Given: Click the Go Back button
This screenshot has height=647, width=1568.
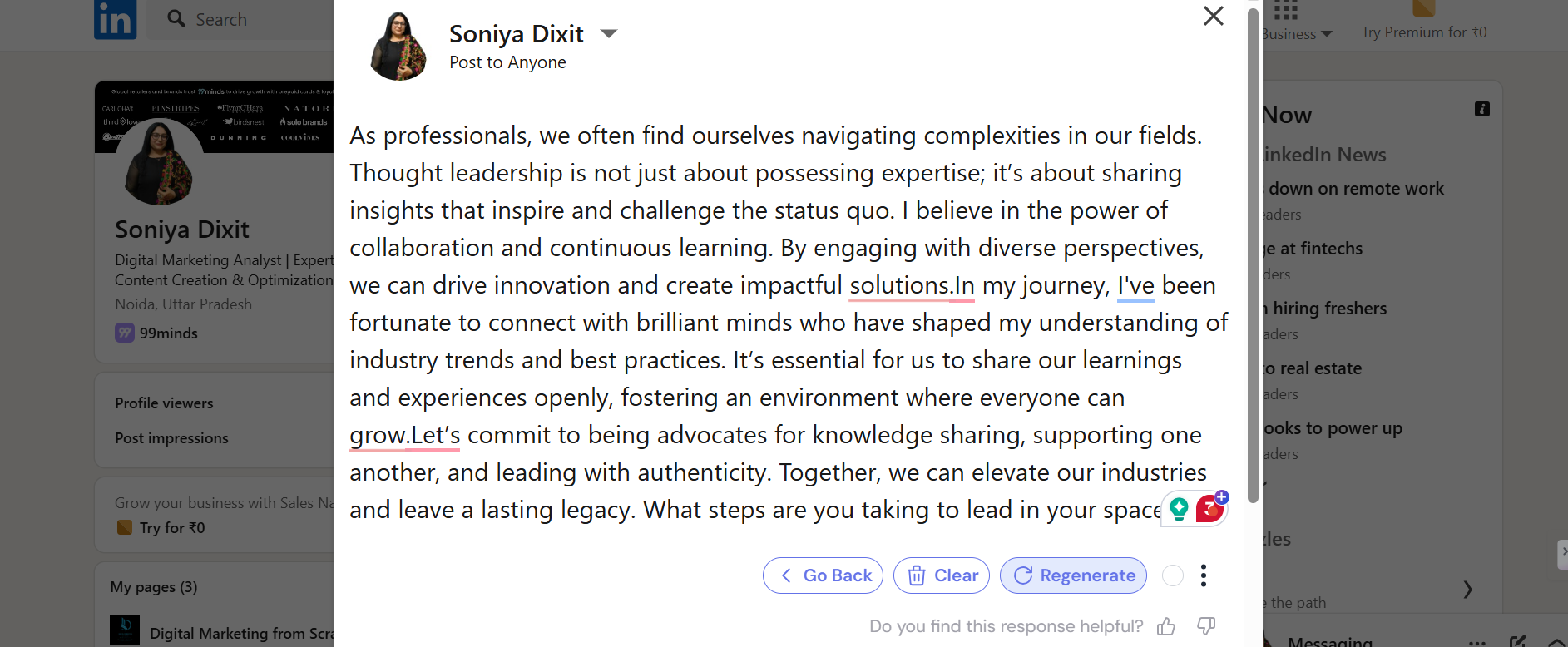Looking at the screenshot, I should [x=823, y=575].
